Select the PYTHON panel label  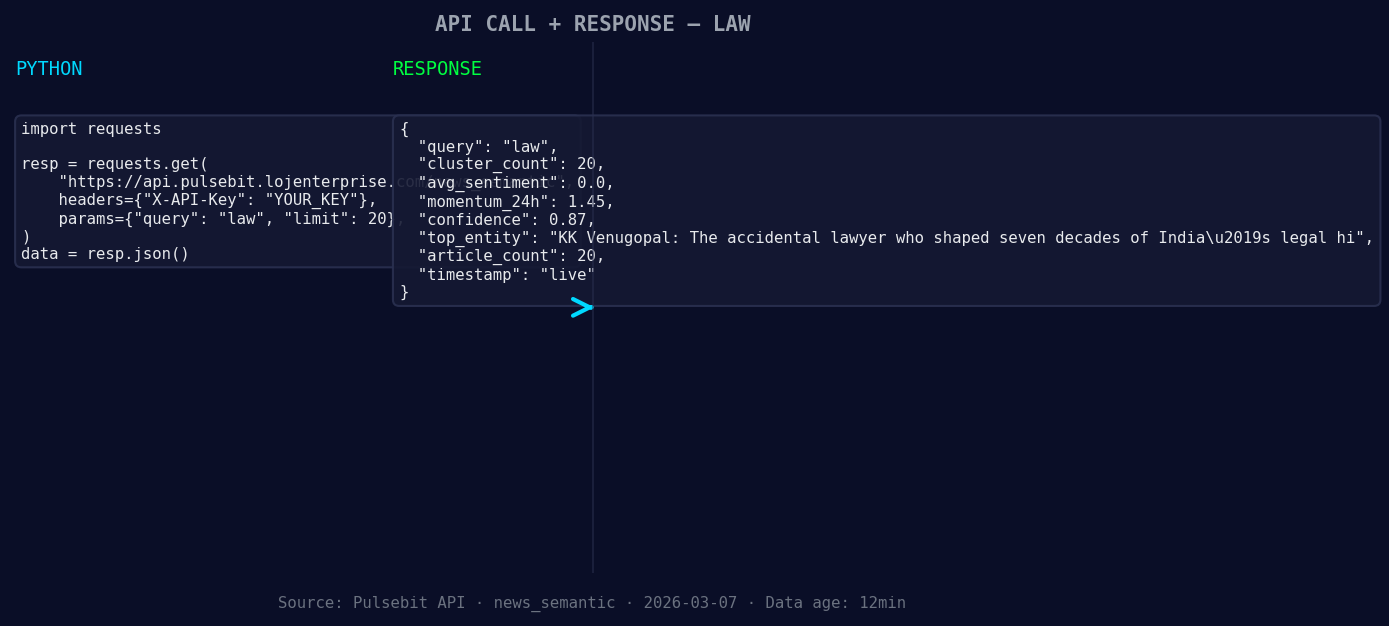point(48,68)
